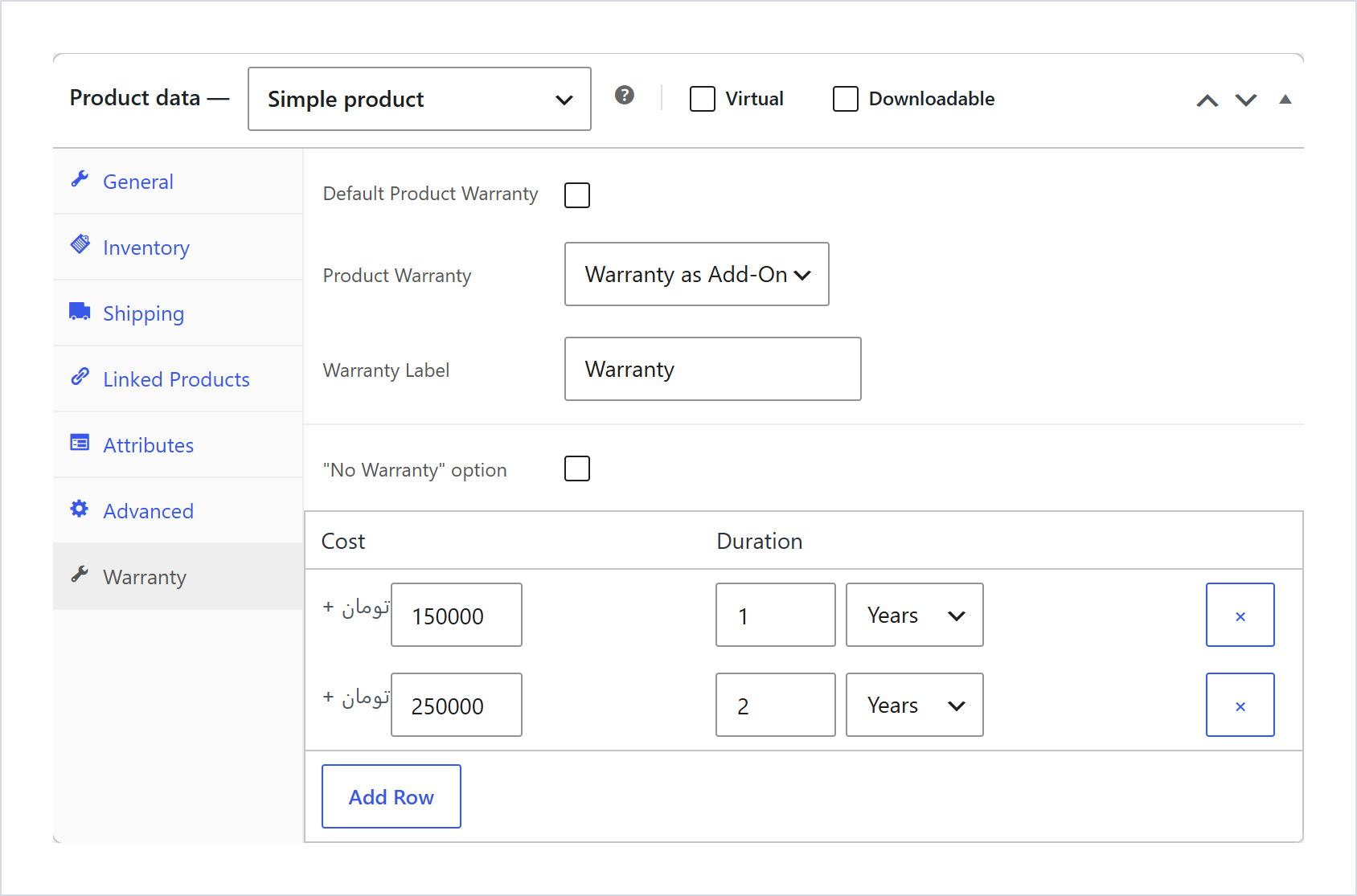Image resolution: width=1357 pixels, height=896 pixels.
Task: Click the Inventory tag icon
Action: click(x=80, y=244)
